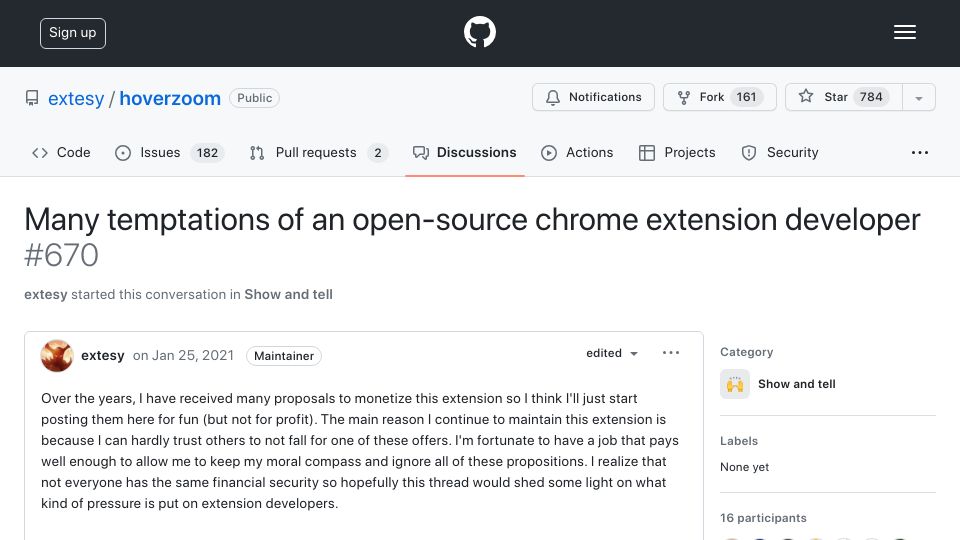Open the Pull requests tab
960x540 pixels.
[318, 152]
